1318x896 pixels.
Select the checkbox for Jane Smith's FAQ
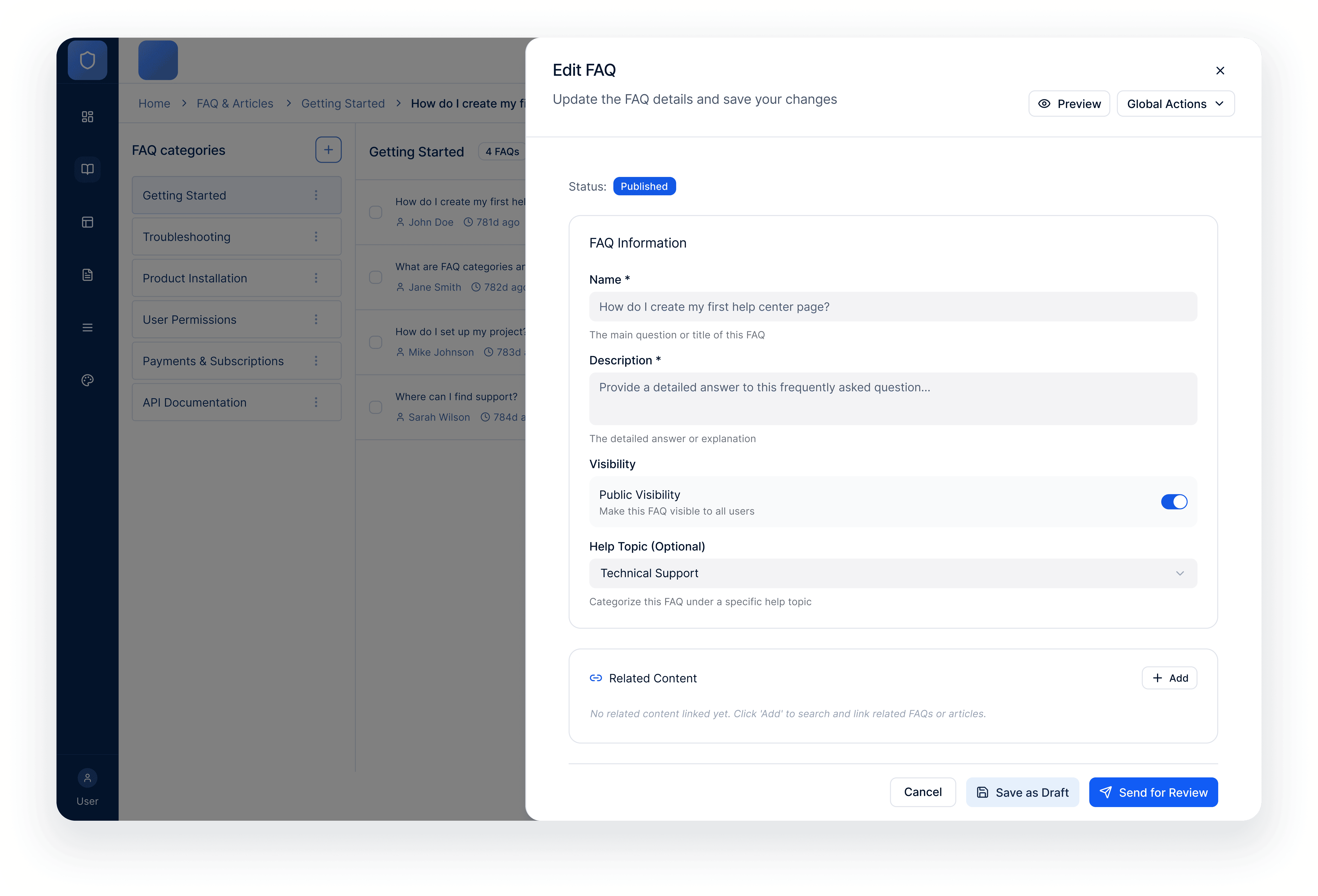(375, 277)
